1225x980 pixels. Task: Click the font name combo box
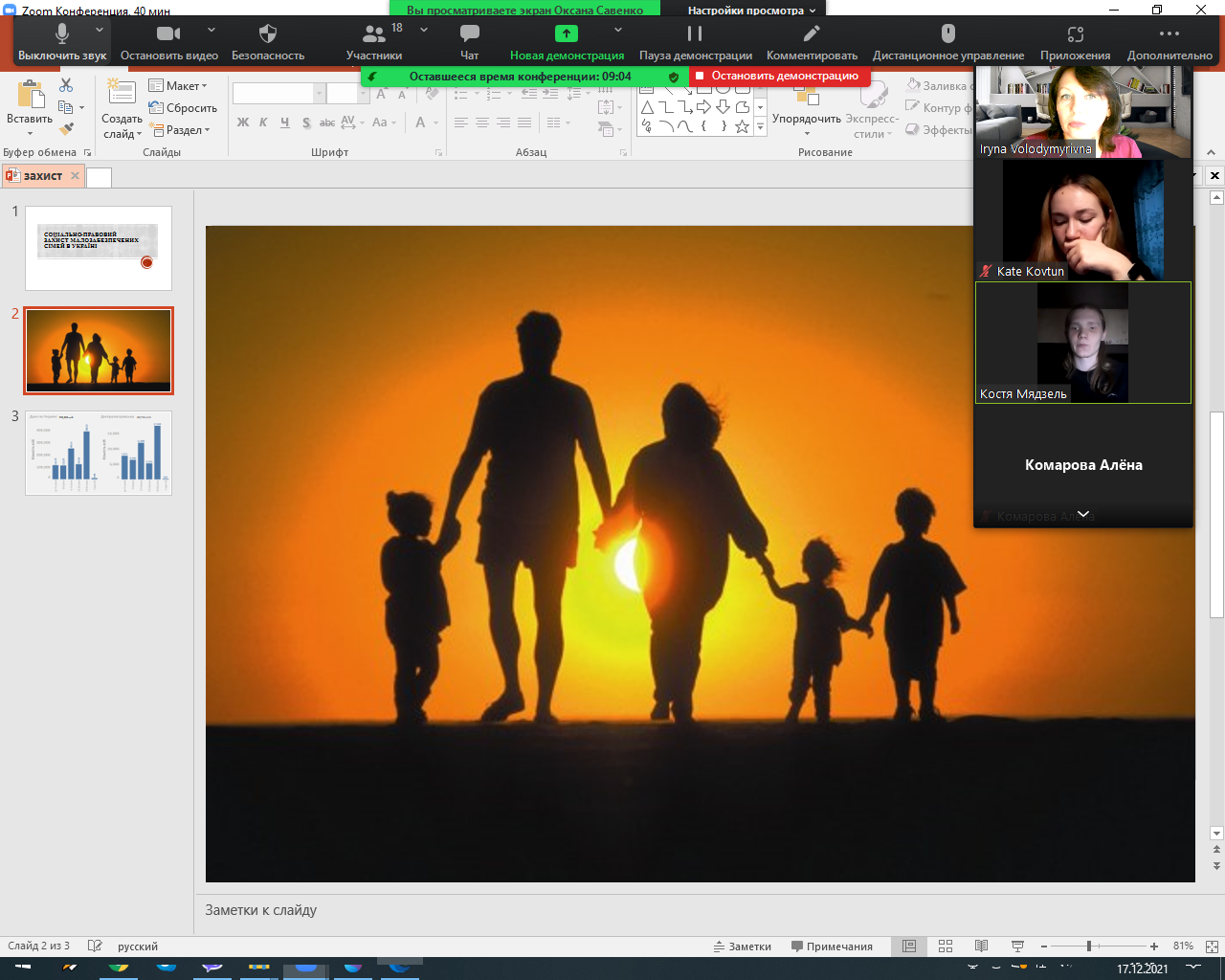pyautogui.click(x=278, y=93)
